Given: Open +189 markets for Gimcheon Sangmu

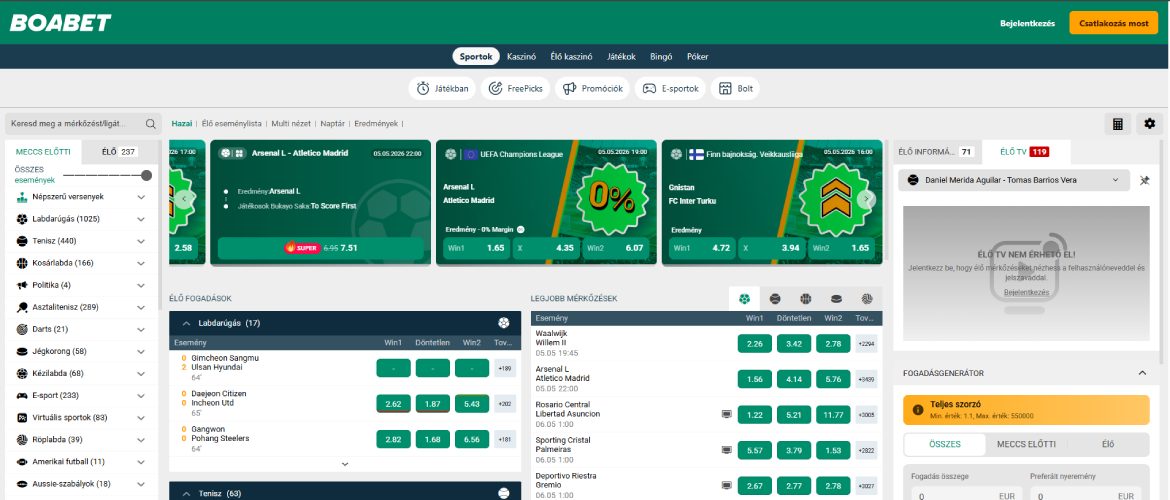Looking at the screenshot, I should click(x=504, y=368).
